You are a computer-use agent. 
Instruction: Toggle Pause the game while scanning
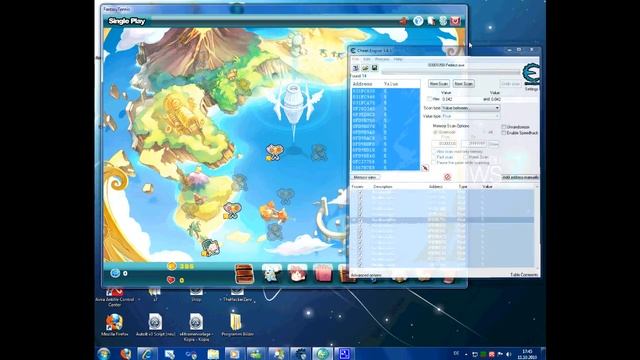pyautogui.click(x=434, y=162)
